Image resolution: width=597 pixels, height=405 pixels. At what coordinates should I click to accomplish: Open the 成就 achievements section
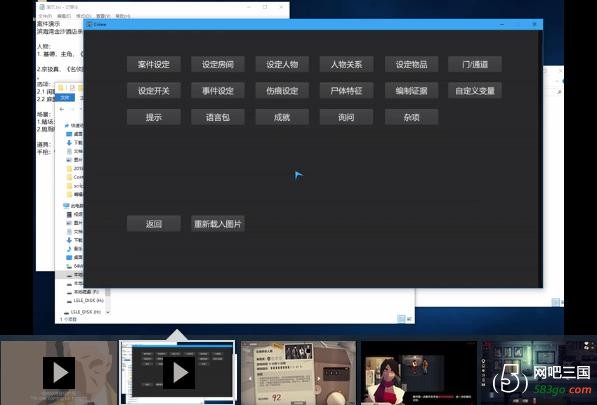point(282,117)
